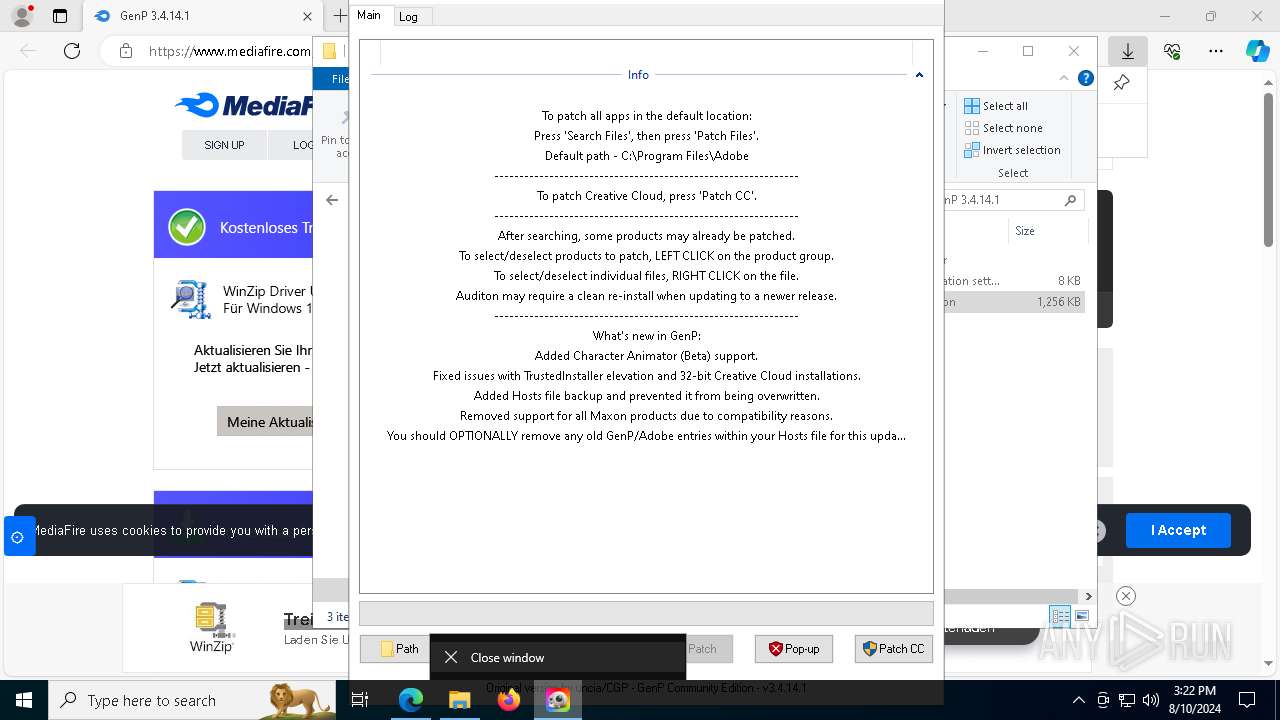1280x720 pixels.
Task: Open Edge profile avatar icon
Action: tap(22, 16)
